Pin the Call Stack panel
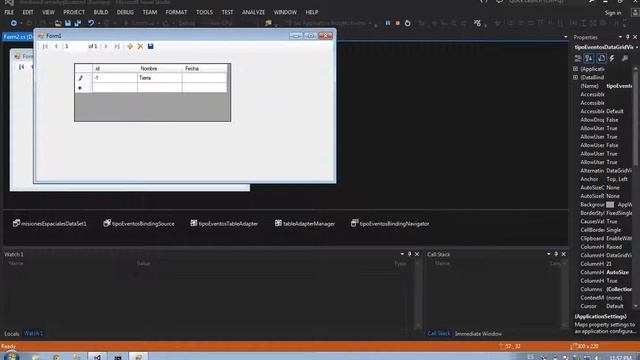The height and width of the screenshot is (360, 640). pyautogui.click(x=556, y=254)
